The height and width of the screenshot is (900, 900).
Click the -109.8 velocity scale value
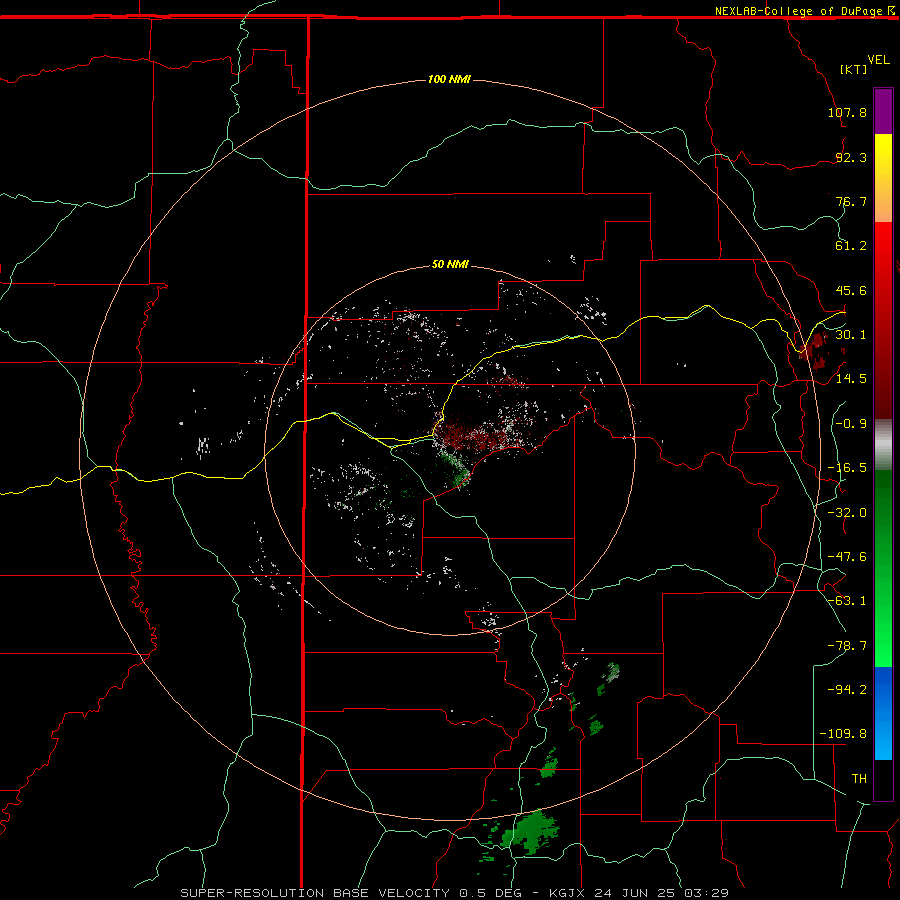click(844, 734)
